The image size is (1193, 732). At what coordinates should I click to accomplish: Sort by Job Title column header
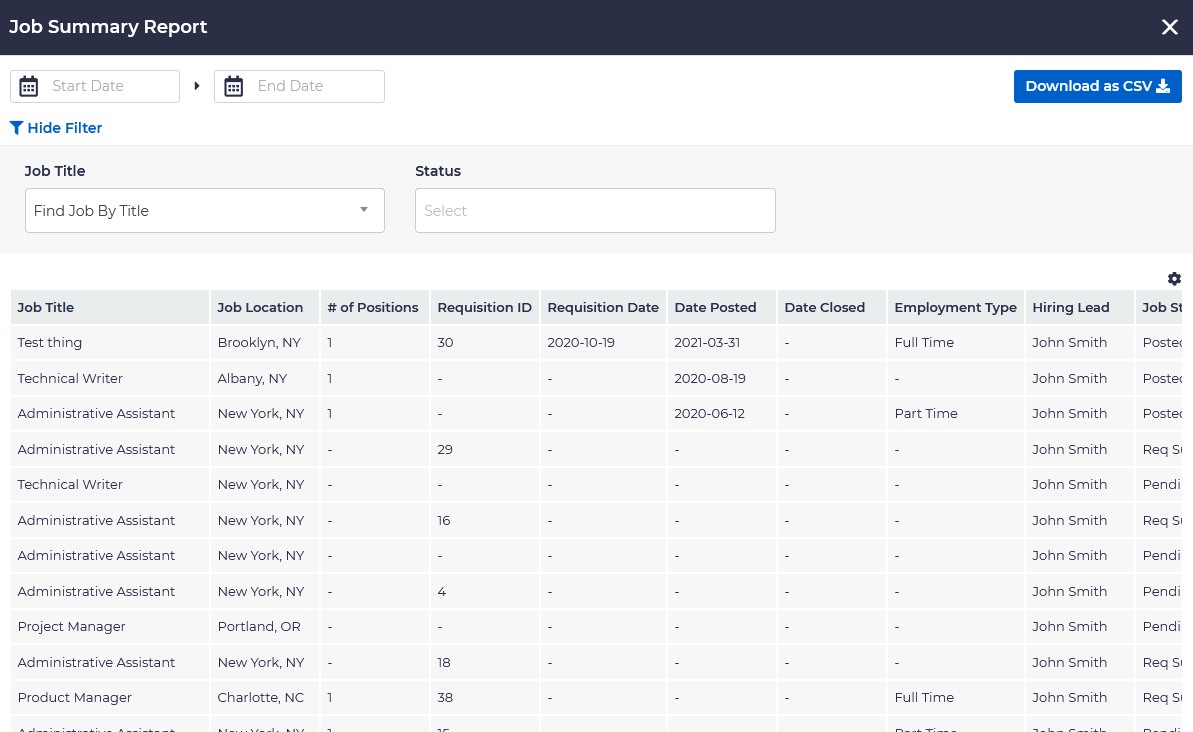[x=46, y=308]
